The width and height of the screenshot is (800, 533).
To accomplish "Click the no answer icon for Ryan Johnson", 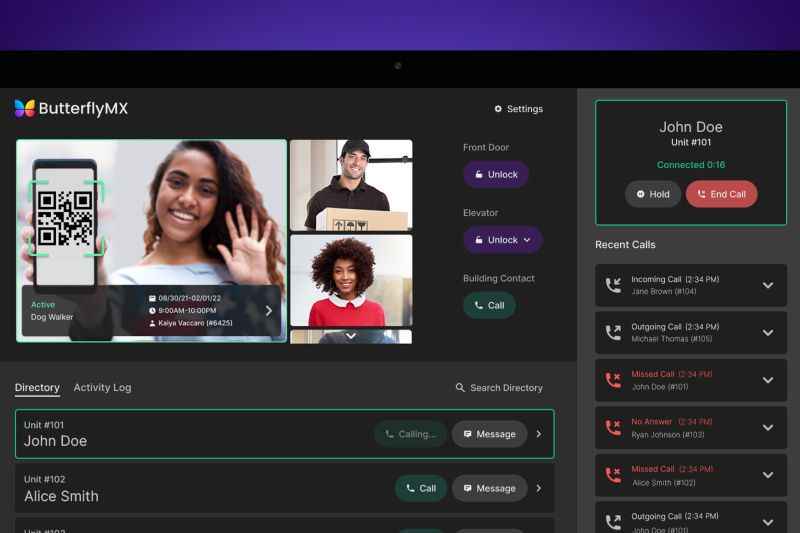I will [613, 428].
